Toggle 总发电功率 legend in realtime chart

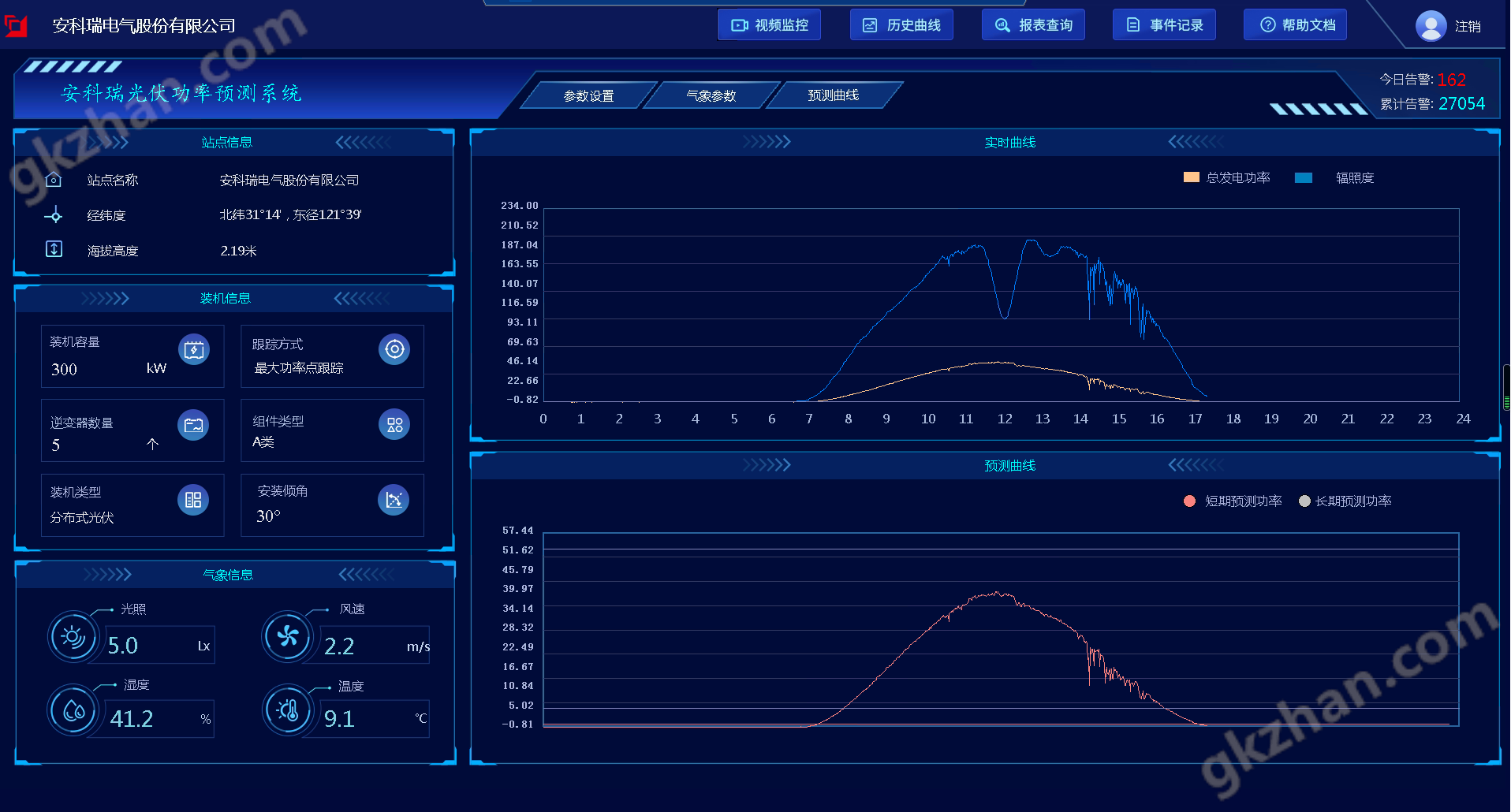pos(1227,177)
